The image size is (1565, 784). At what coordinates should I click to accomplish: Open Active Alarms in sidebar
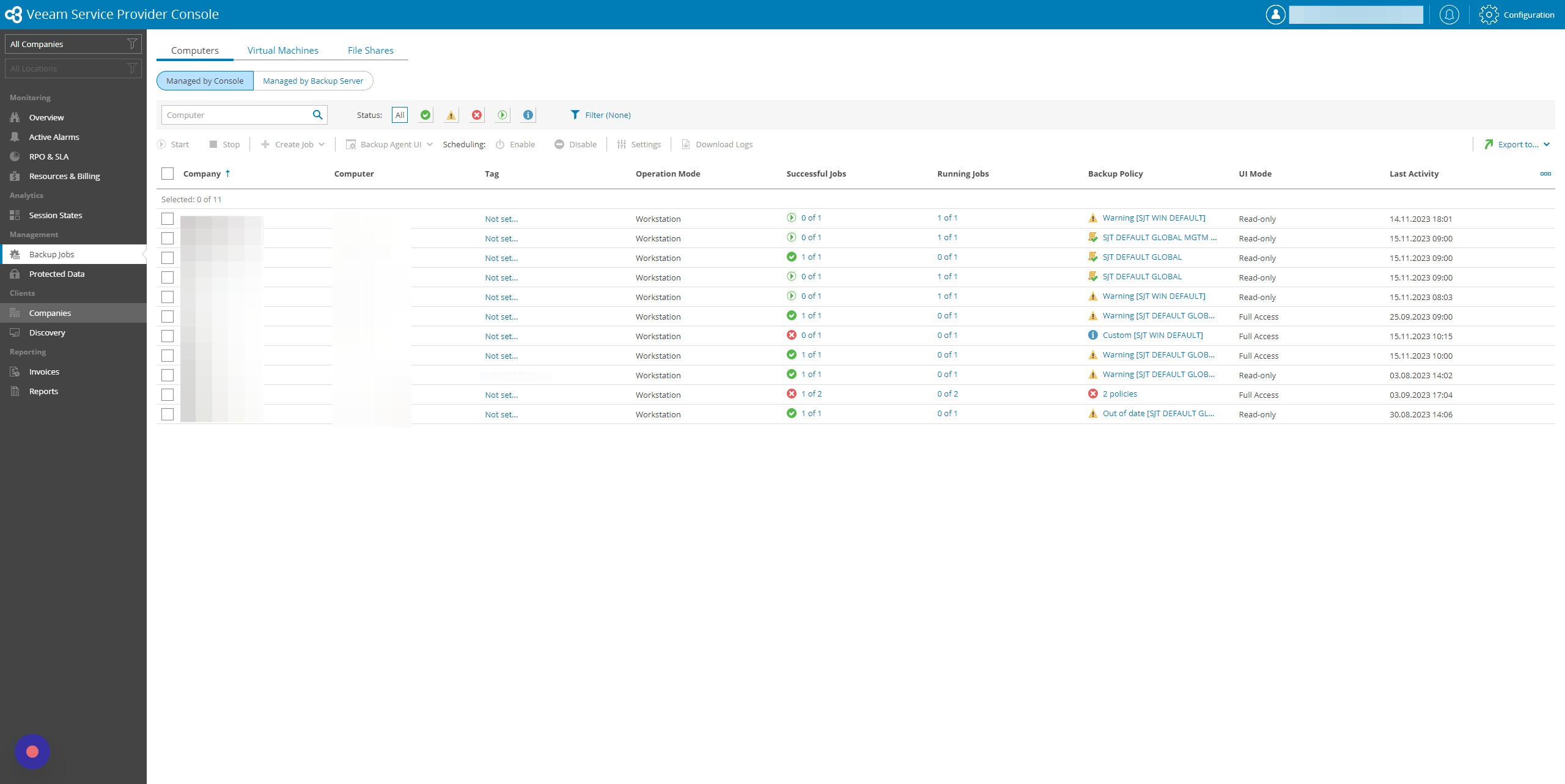(54, 137)
